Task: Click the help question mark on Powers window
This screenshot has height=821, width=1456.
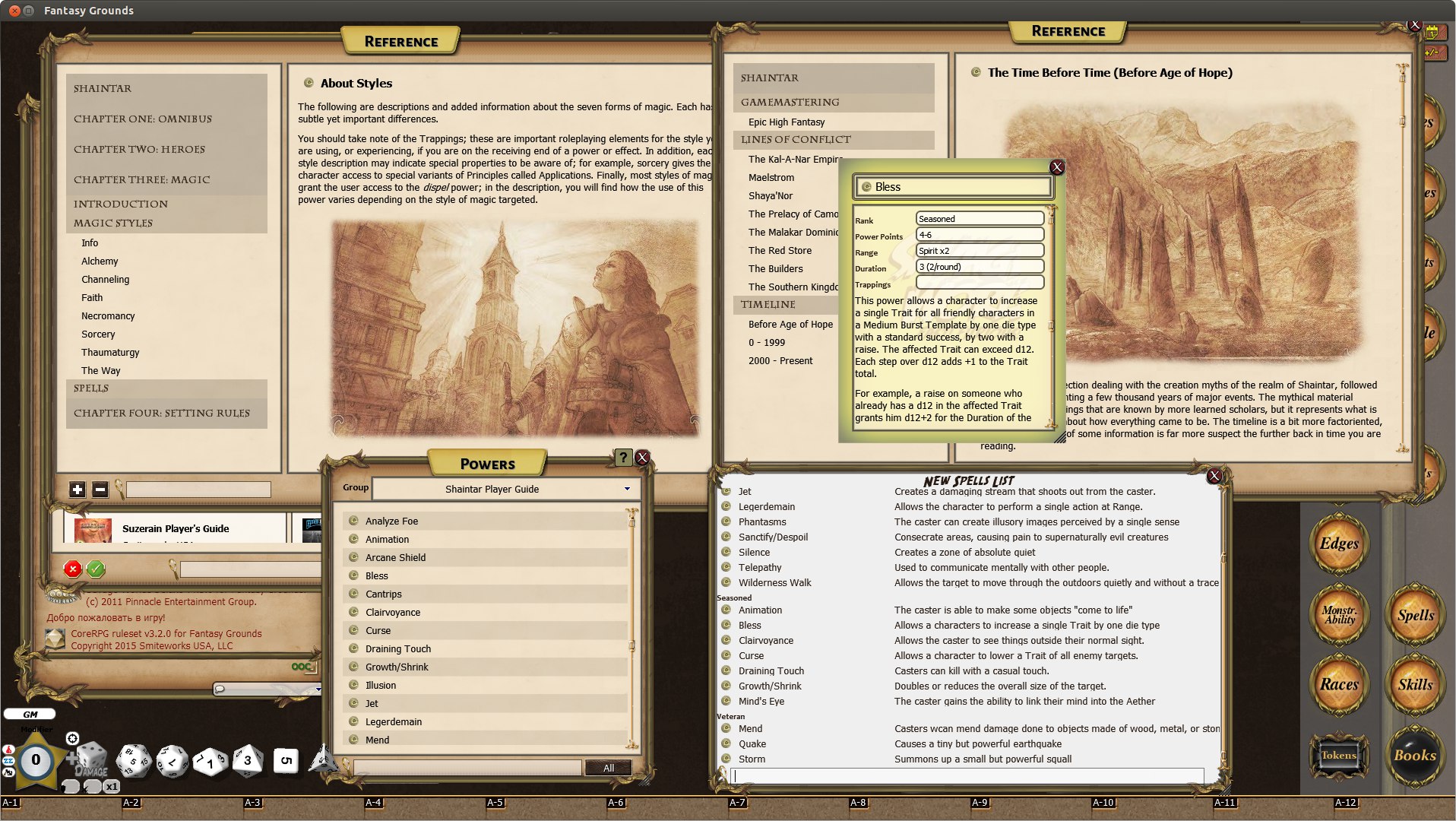Action: tap(623, 457)
